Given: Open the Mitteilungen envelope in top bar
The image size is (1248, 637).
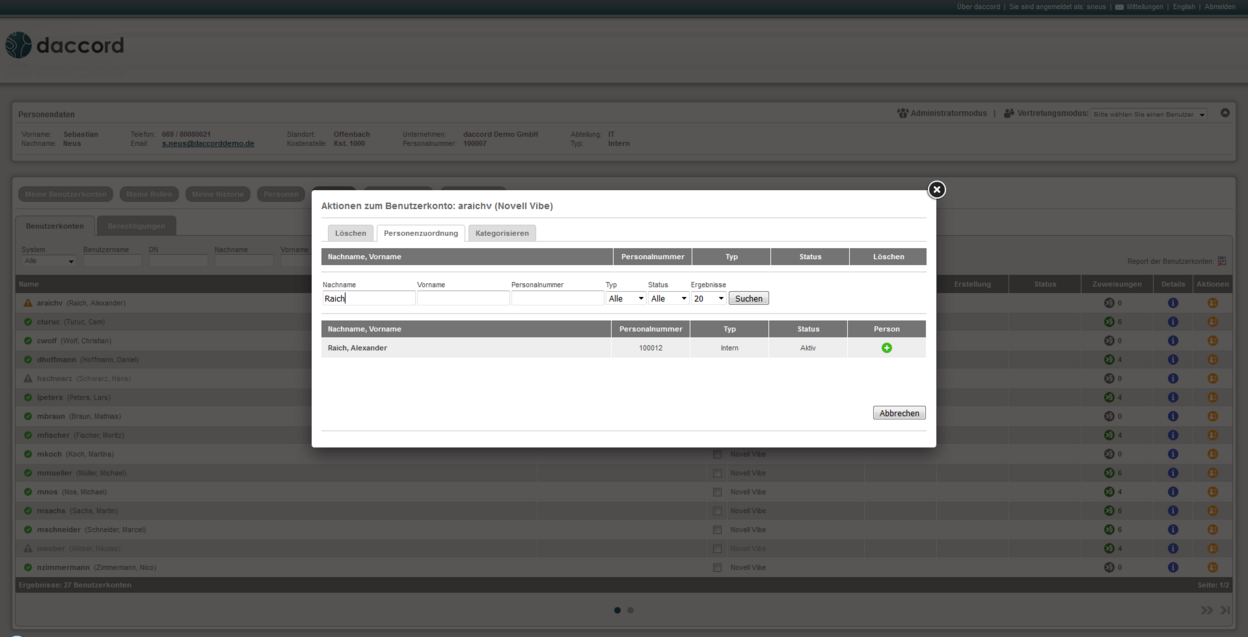Looking at the screenshot, I should click(x=1118, y=7).
